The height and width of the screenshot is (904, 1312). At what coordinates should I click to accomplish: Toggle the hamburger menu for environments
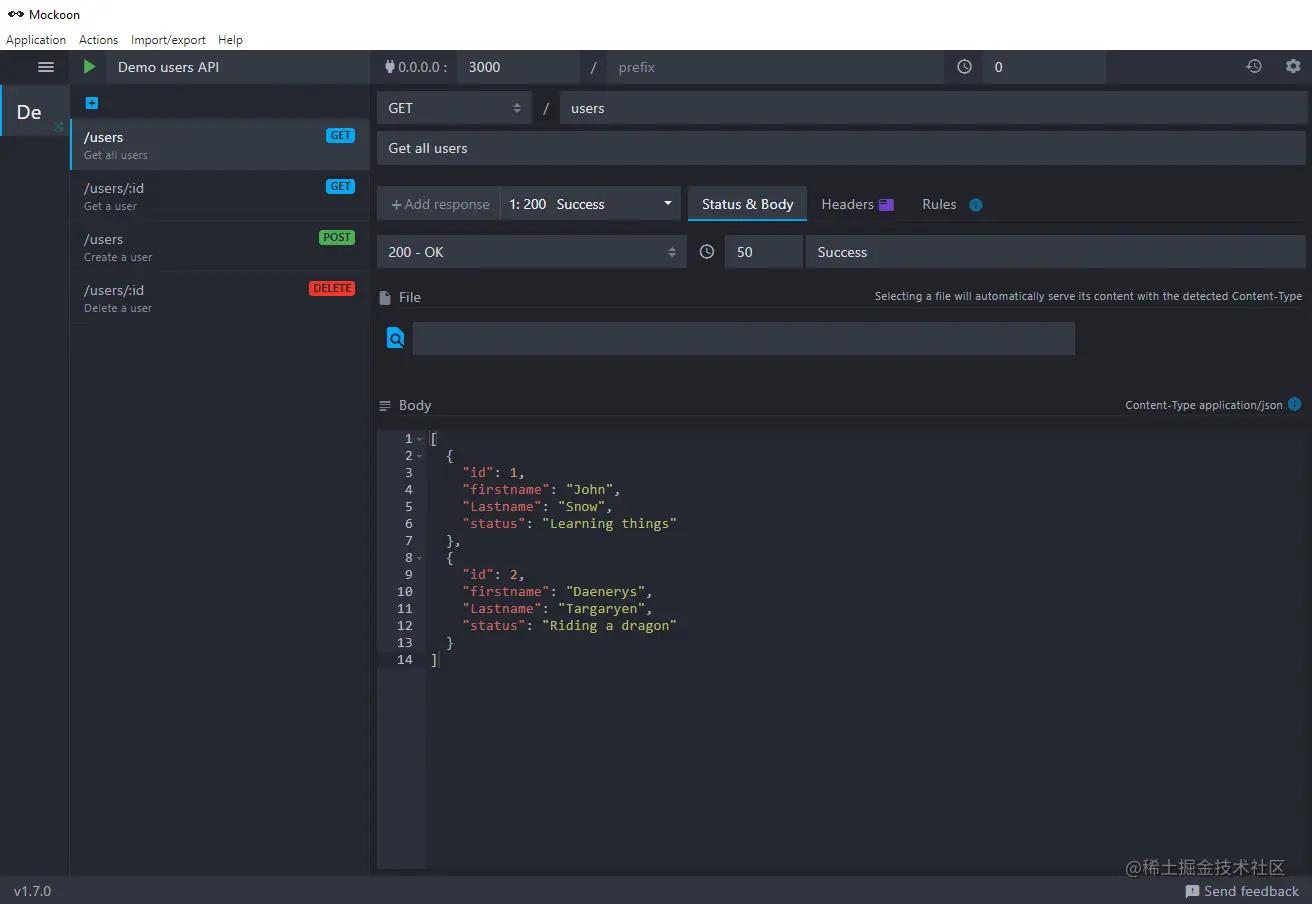46,67
